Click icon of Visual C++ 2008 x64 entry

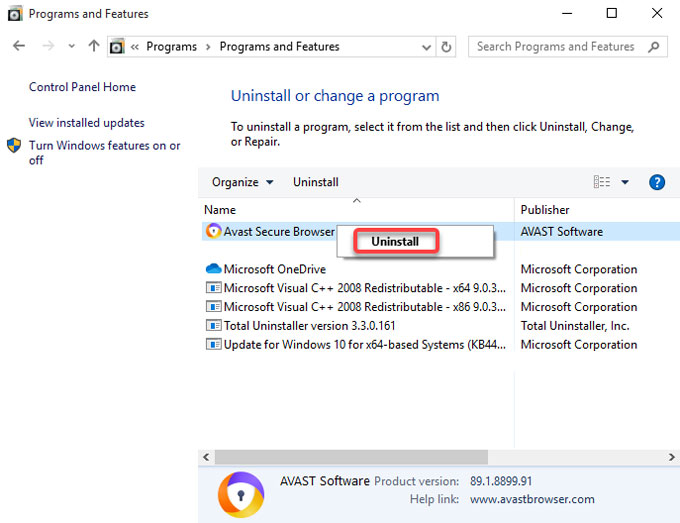pos(213,288)
